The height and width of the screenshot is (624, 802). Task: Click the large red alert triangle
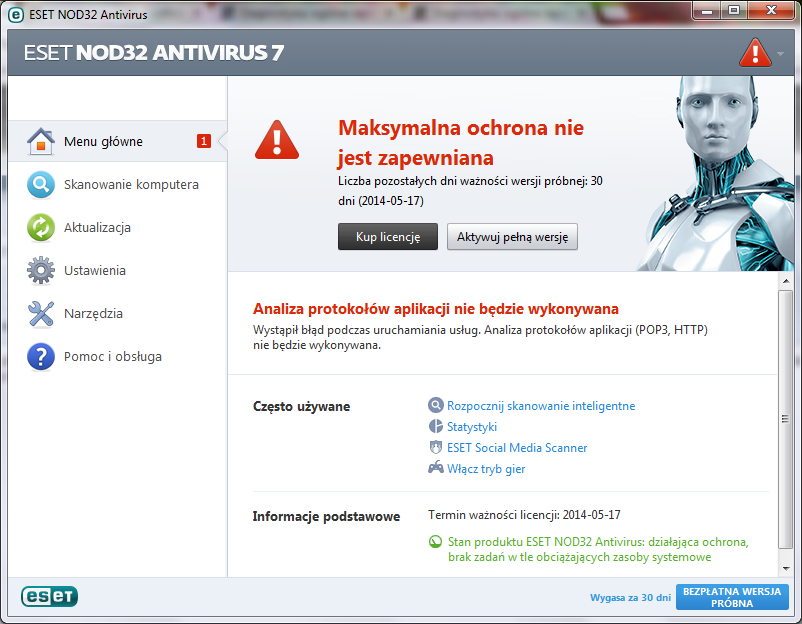[277, 140]
